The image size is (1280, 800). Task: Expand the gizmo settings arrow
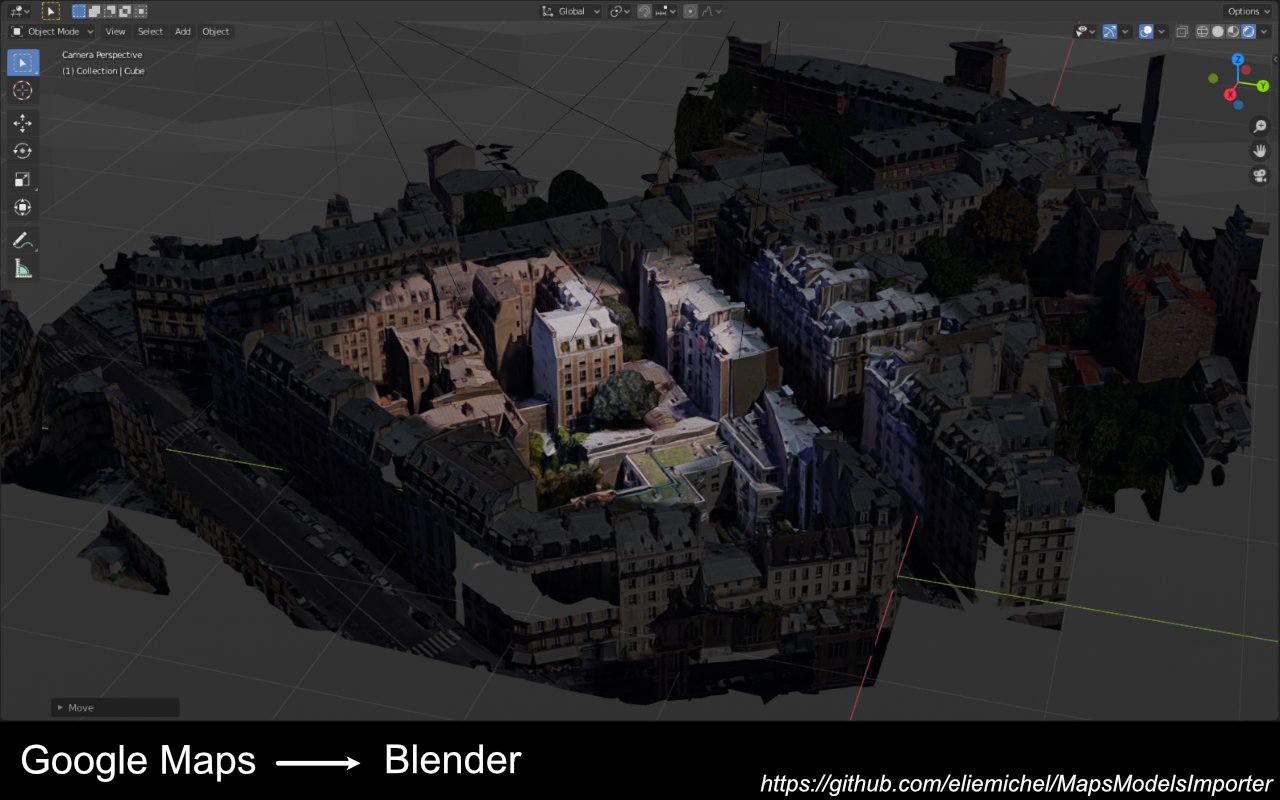(1125, 31)
